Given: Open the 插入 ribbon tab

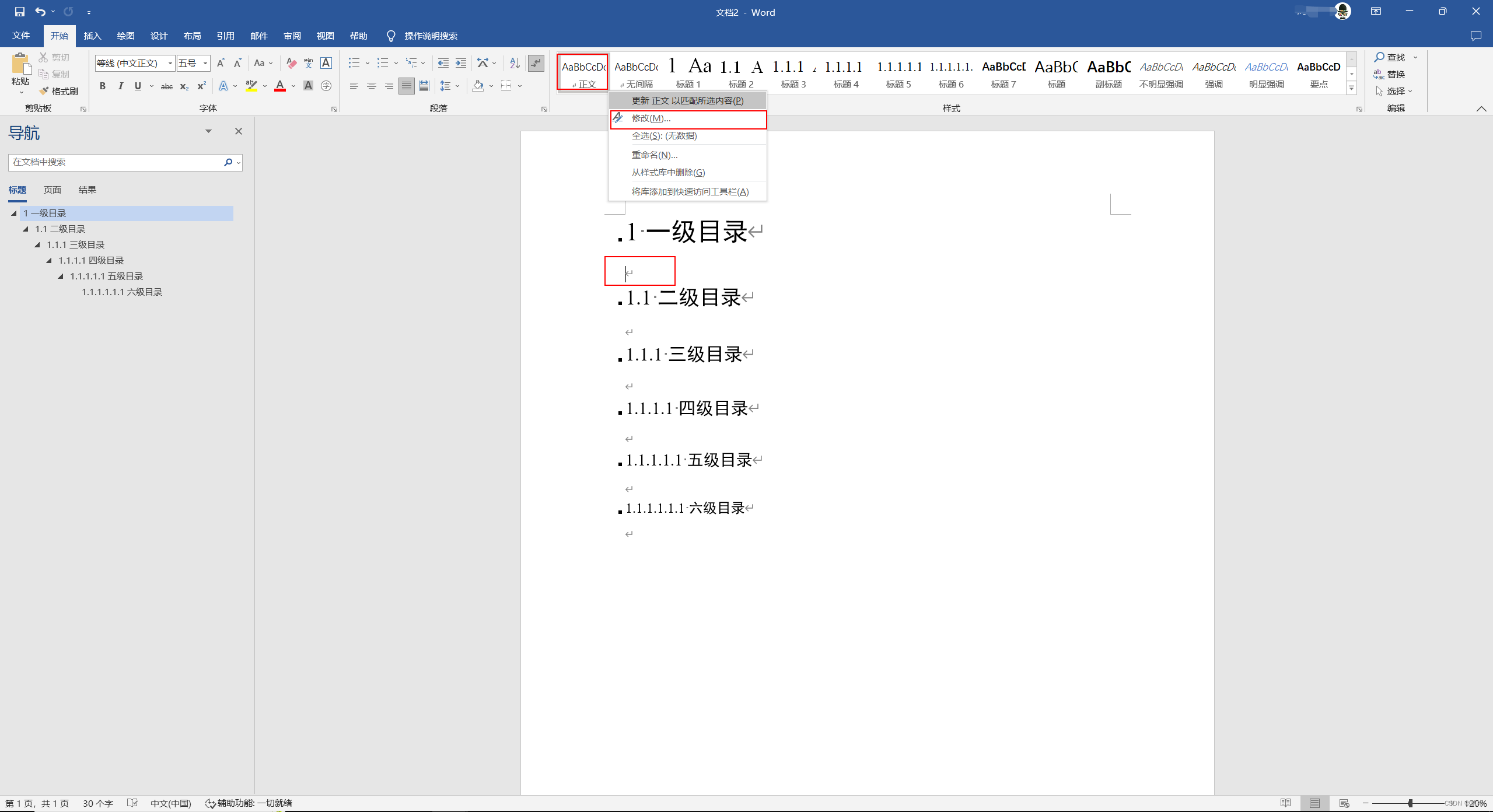Looking at the screenshot, I should 92,36.
